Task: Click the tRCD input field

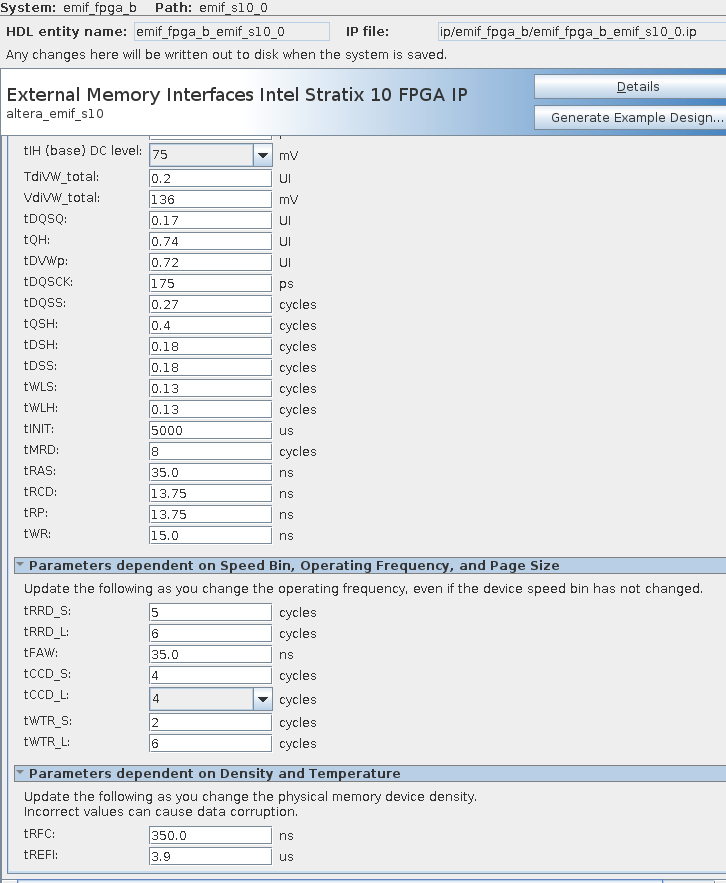Action: tap(211, 494)
